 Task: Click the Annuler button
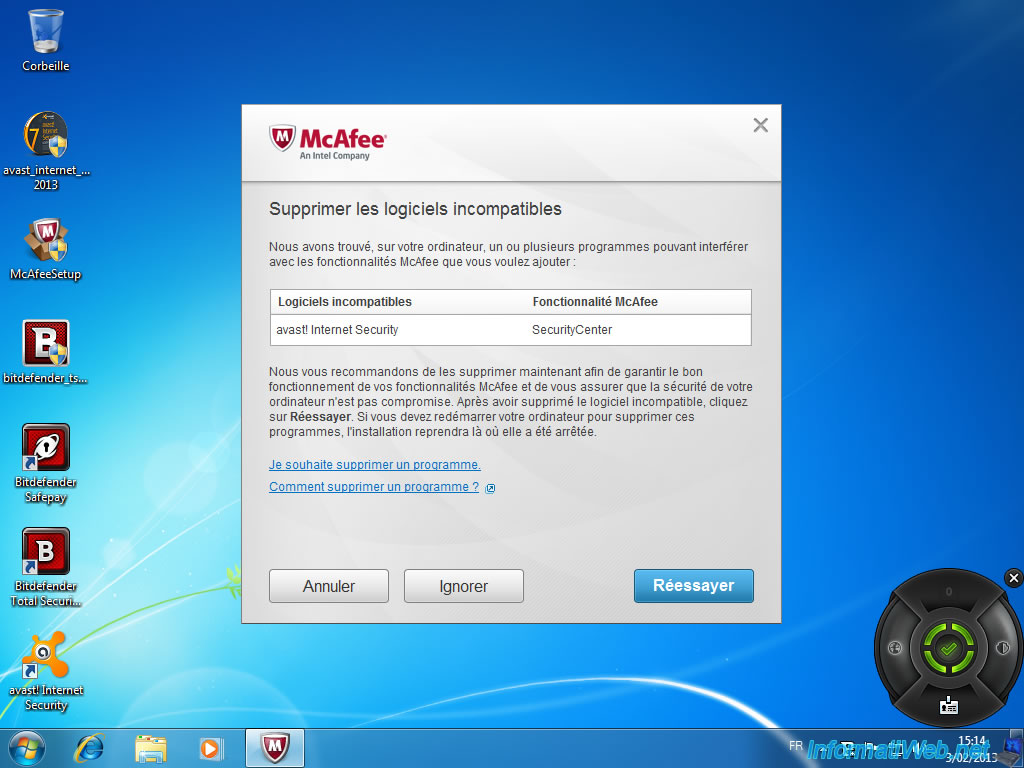click(328, 586)
